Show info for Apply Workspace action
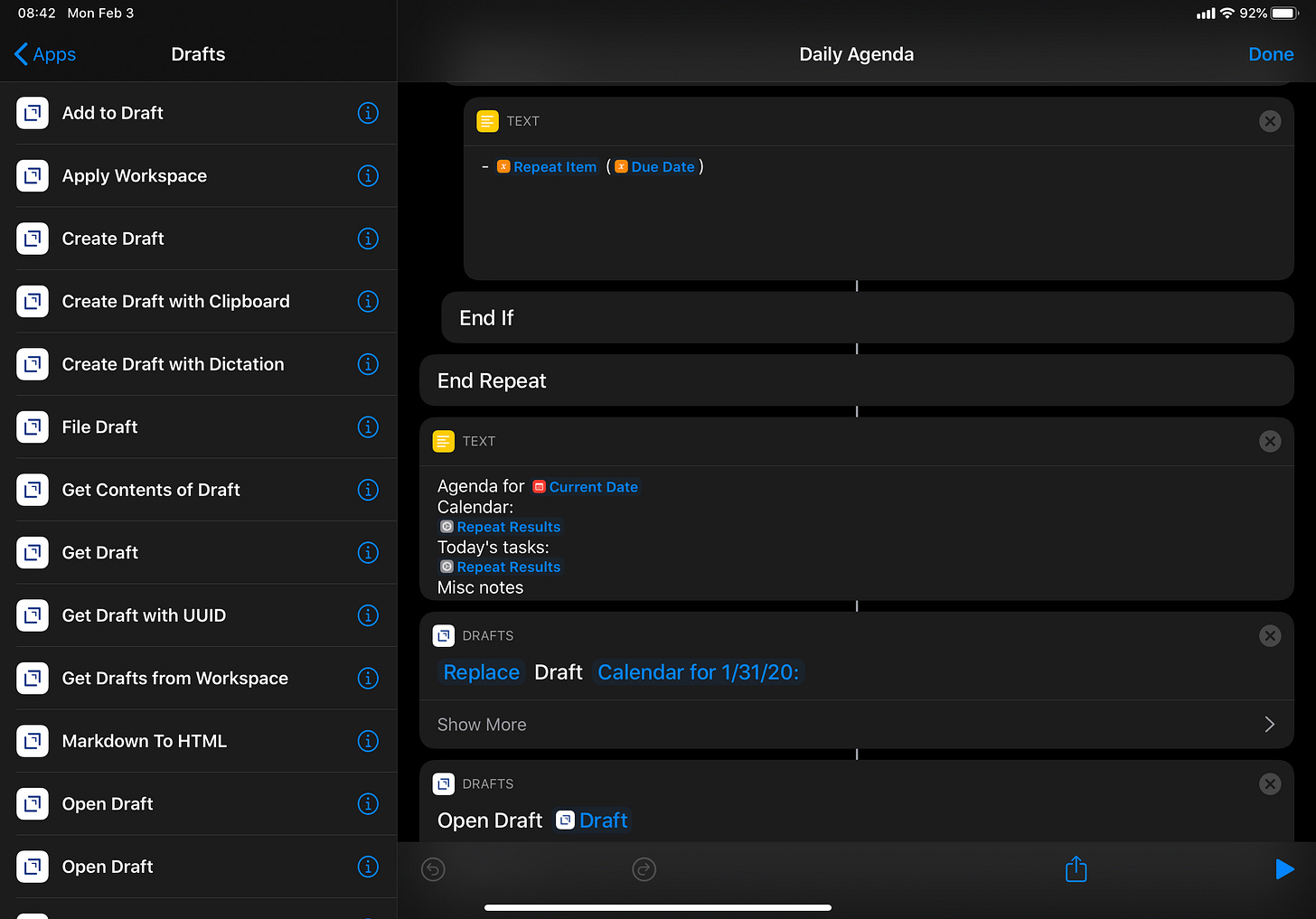 pyautogui.click(x=368, y=176)
